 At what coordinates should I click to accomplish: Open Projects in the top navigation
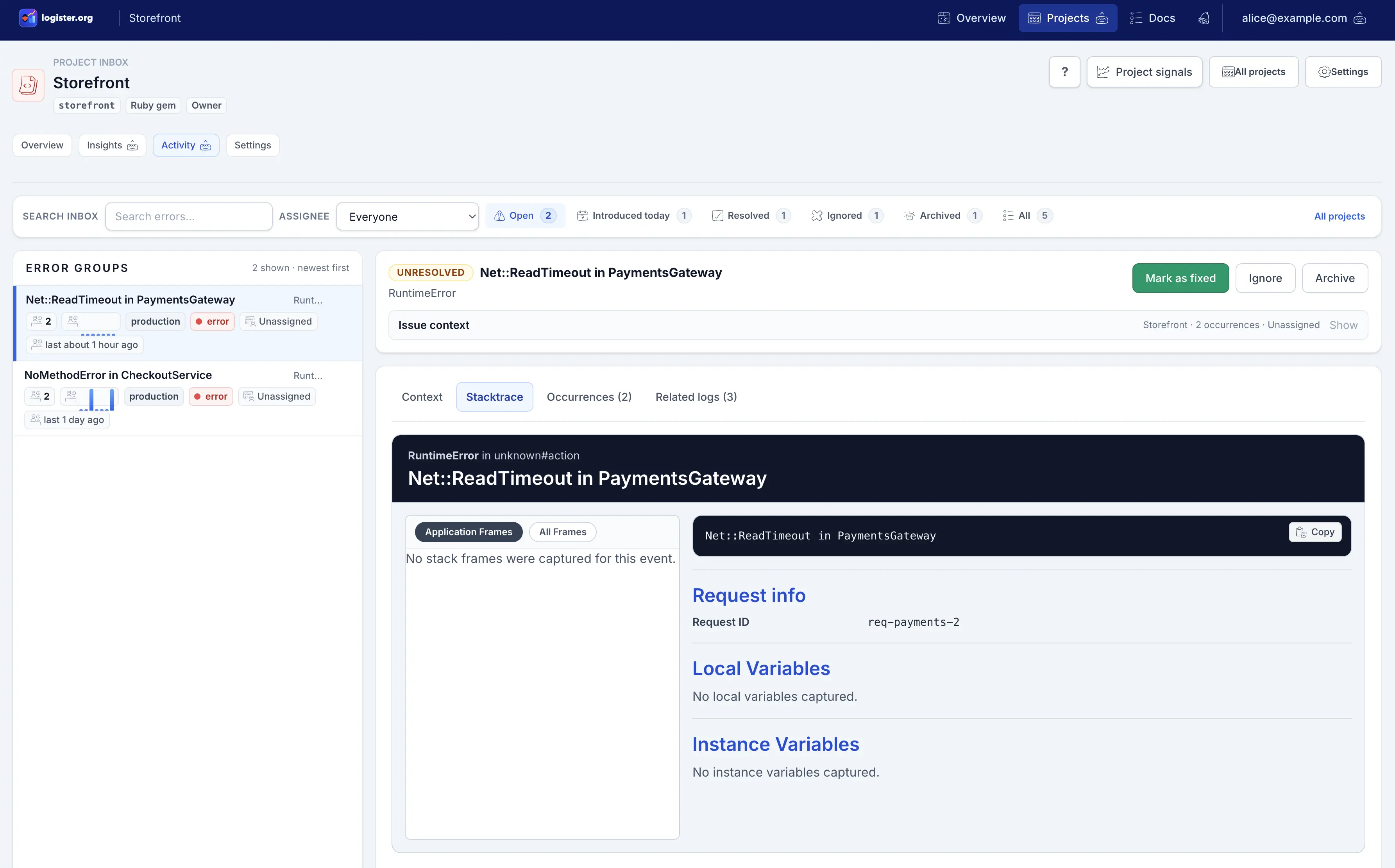click(x=1068, y=18)
